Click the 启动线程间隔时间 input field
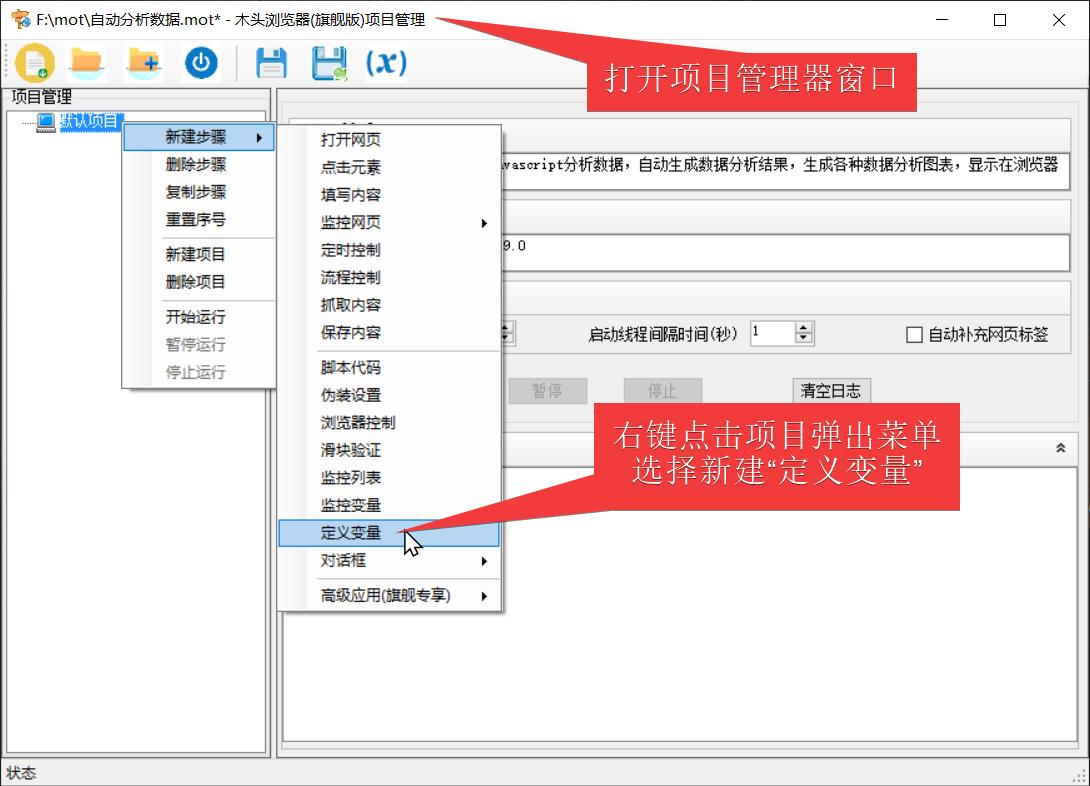This screenshot has height=786, width=1090. [772, 334]
